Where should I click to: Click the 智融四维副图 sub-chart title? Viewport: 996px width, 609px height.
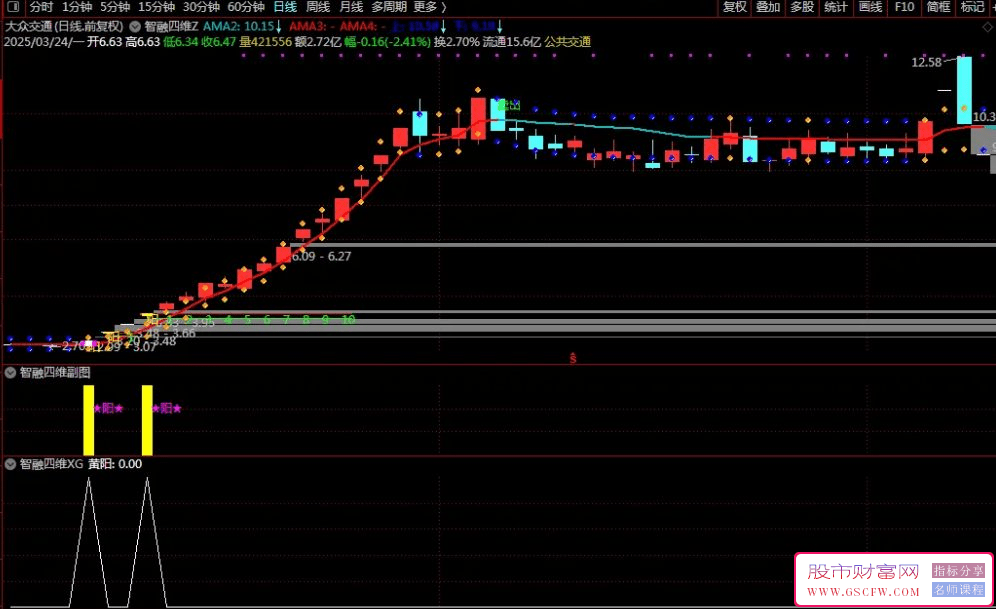pos(55,373)
